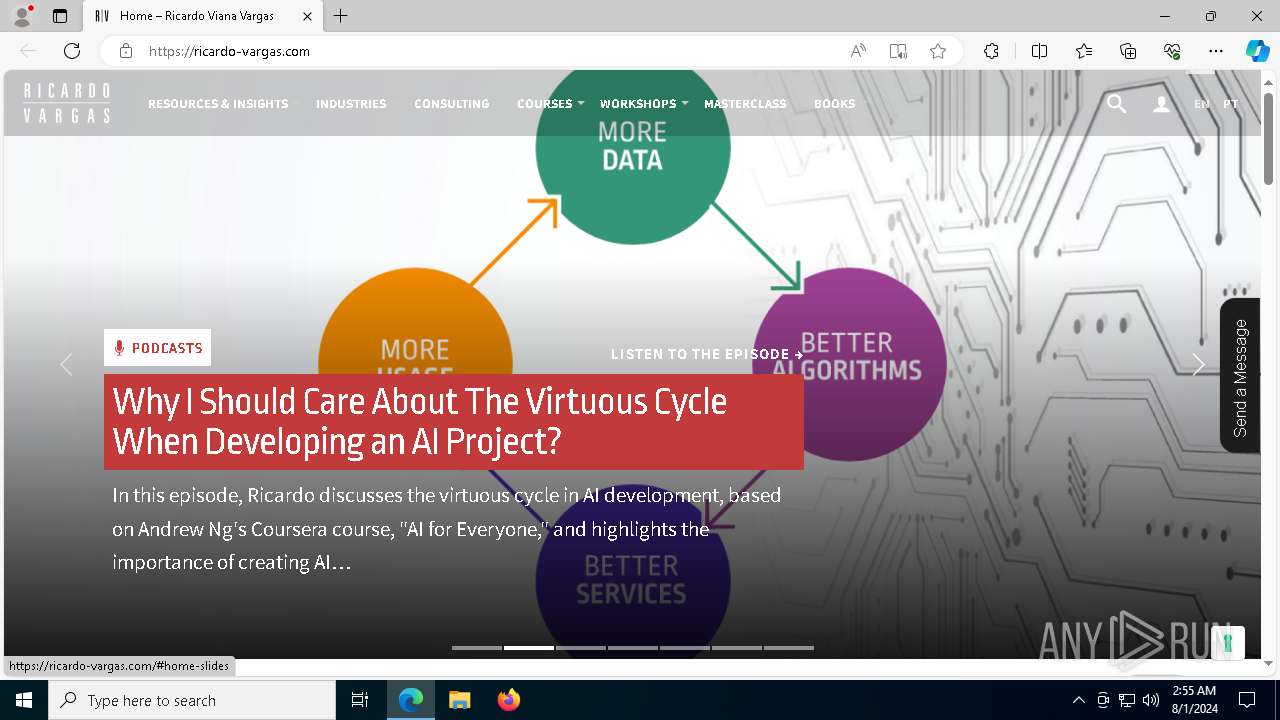Screen dimensions: 1280x720
Task: Click the Podcasts category tag
Action: [157, 347]
